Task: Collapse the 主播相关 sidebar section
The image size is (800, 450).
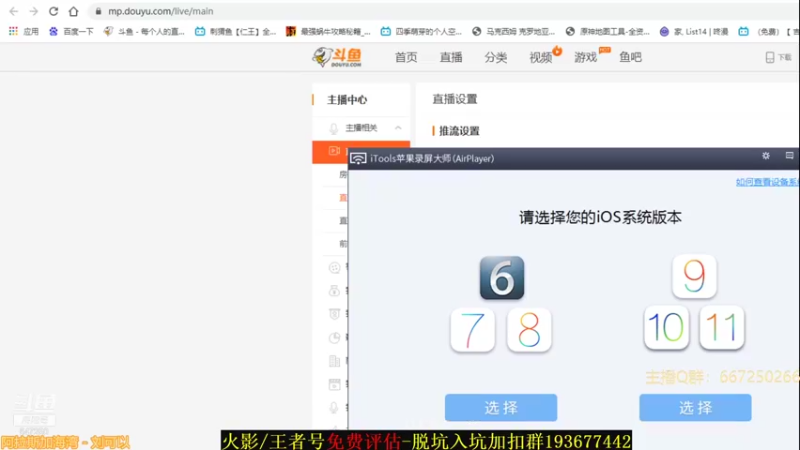Action: [398, 128]
